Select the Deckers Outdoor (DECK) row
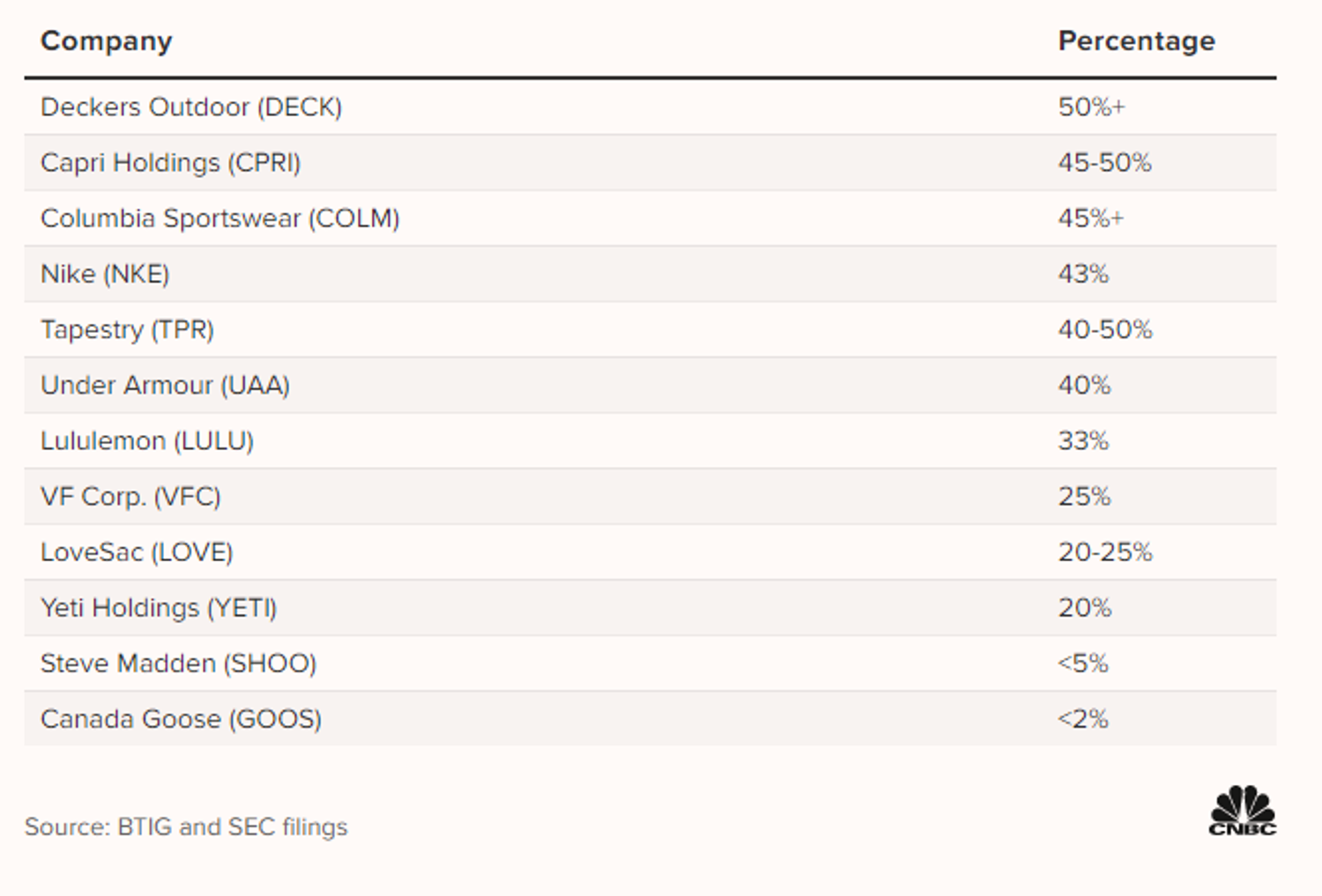This screenshot has width=1322, height=896. [x=650, y=107]
